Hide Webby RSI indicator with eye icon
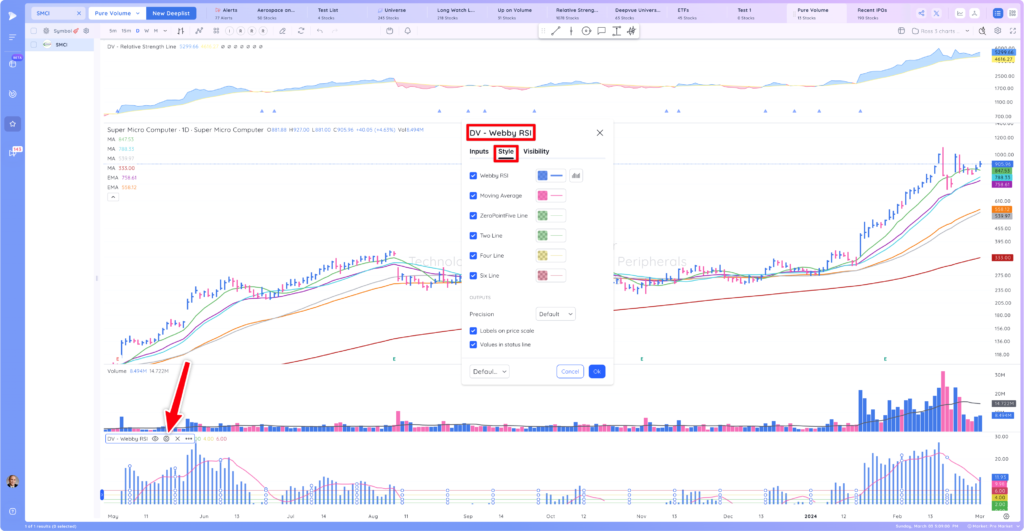 pyautogui.click(x=155, y=439)
